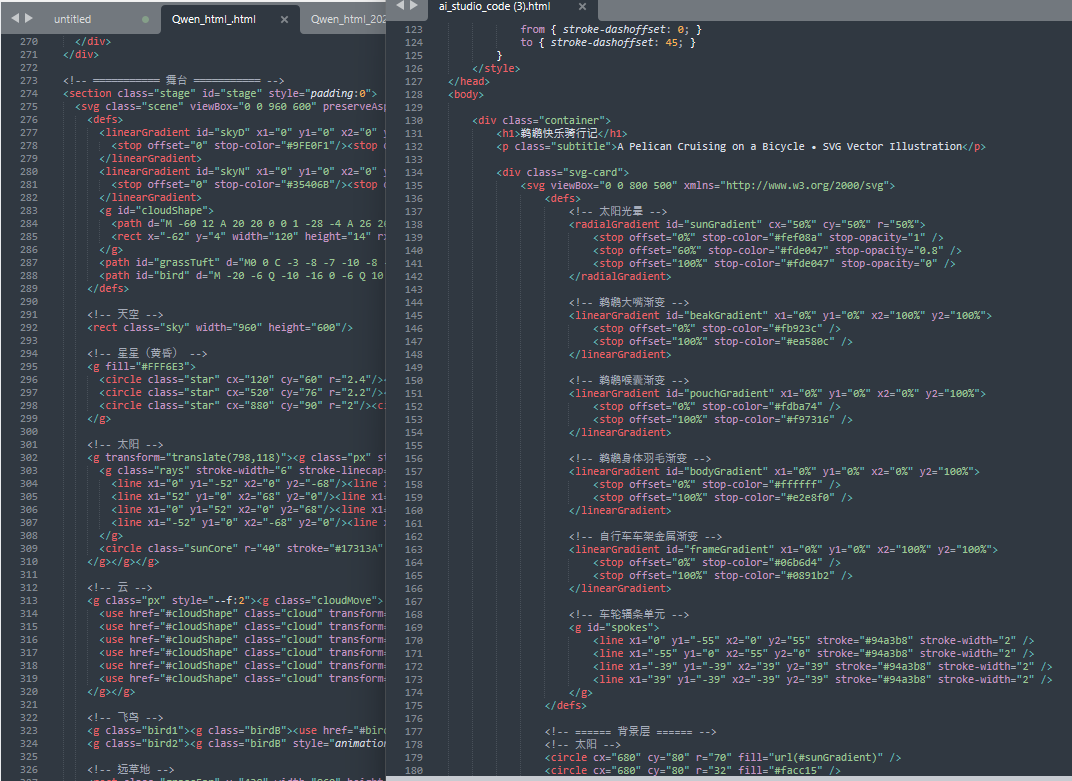Viewport: 1072px width, 781px height.
Task: Click the previous-tab arrow in the left editor window
Action: click(15, 18)
